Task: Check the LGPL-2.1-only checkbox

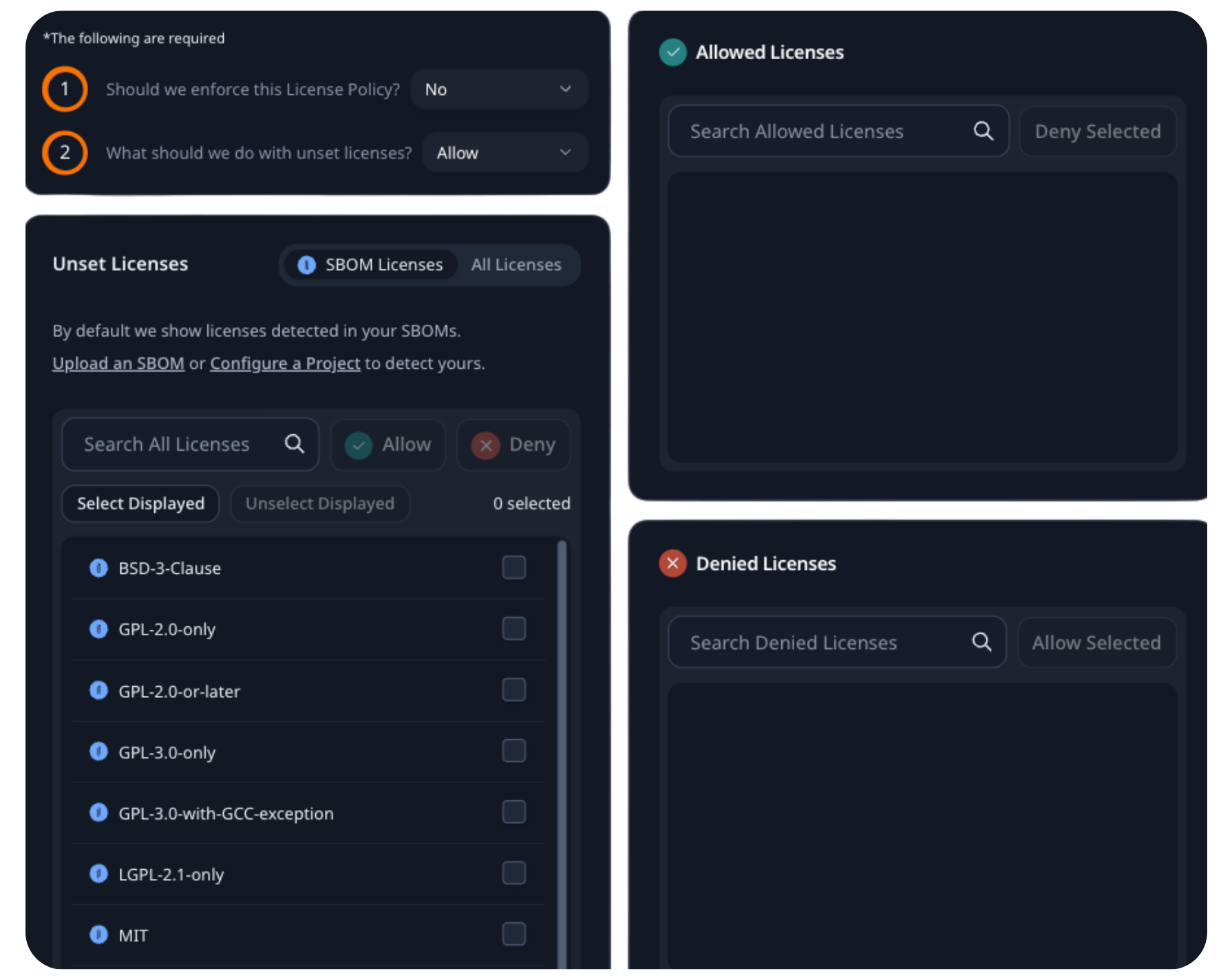Action: [x=513, y=873]
